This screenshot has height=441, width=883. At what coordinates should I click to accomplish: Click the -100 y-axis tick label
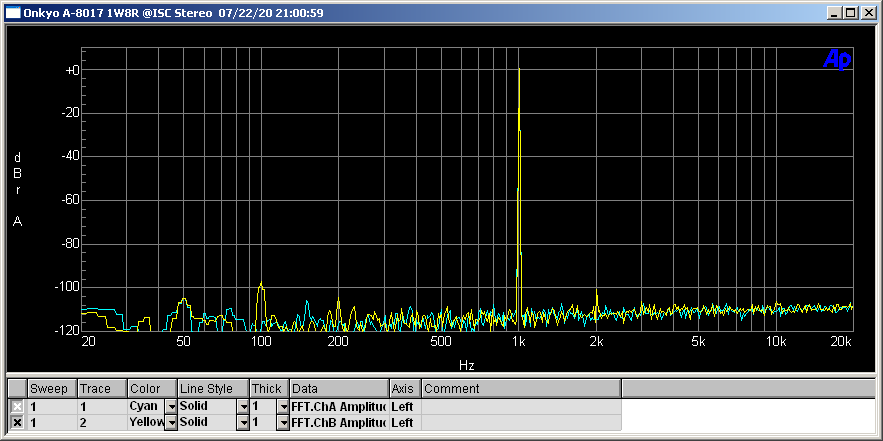coord(67,287)
